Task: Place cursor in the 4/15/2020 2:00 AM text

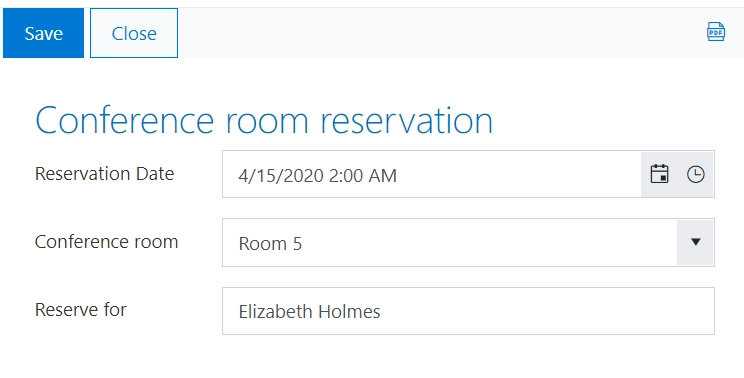Action: pyautogui.click(x=317, y=175)
